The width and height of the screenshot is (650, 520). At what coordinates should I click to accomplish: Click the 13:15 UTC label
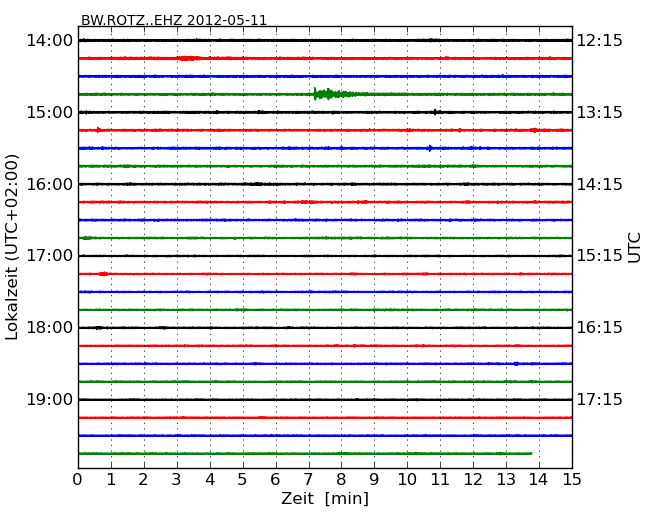[600, 112]
